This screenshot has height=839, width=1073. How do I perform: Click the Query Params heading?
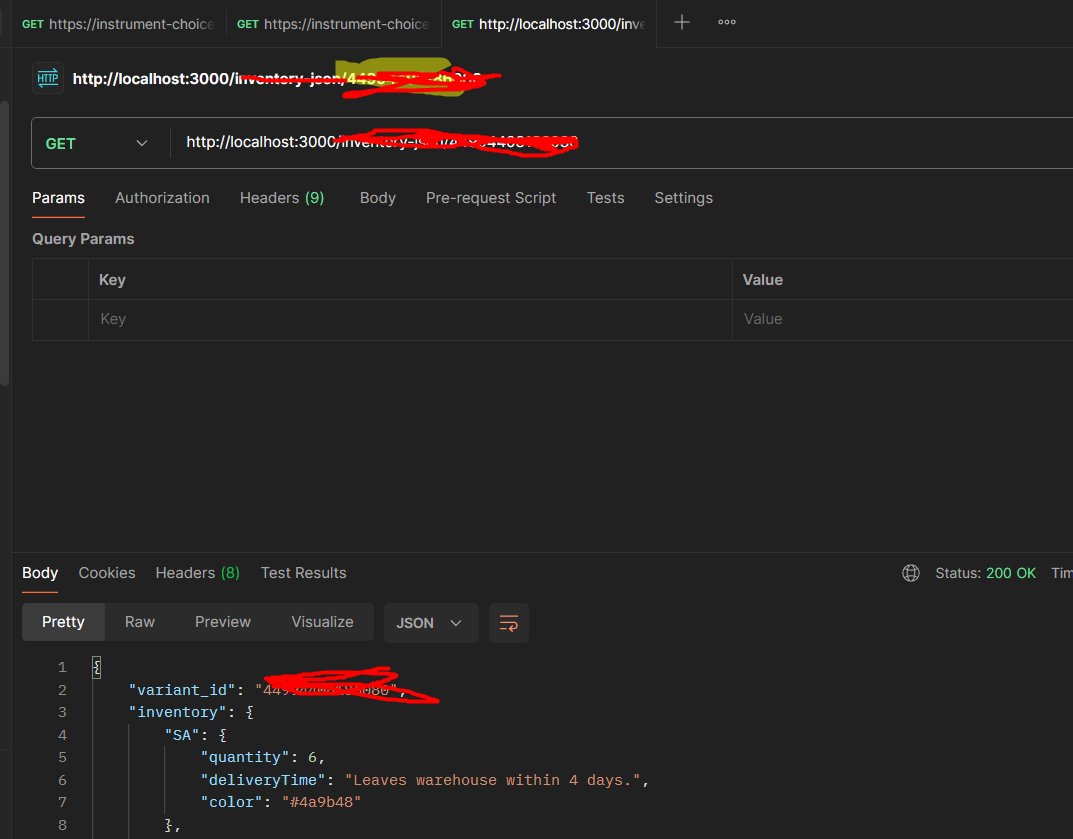[83, 239]
